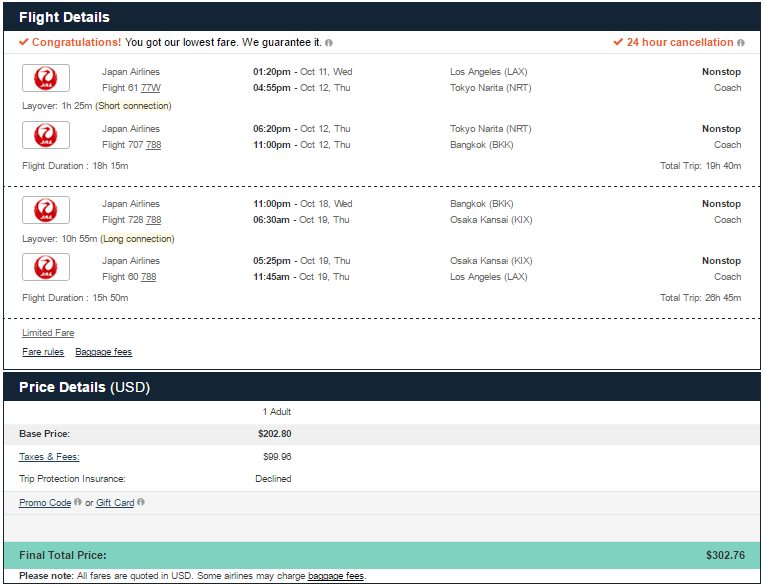Click the Japan Airlines logo for Flight 61
The width and height of the screenshot is (766, 587).
(x=46, y=78)
